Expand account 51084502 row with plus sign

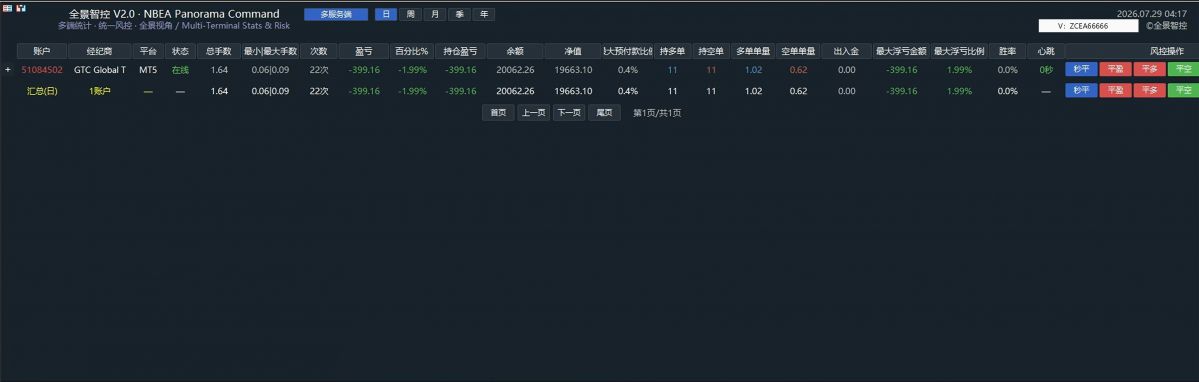(x=8, y=70)
